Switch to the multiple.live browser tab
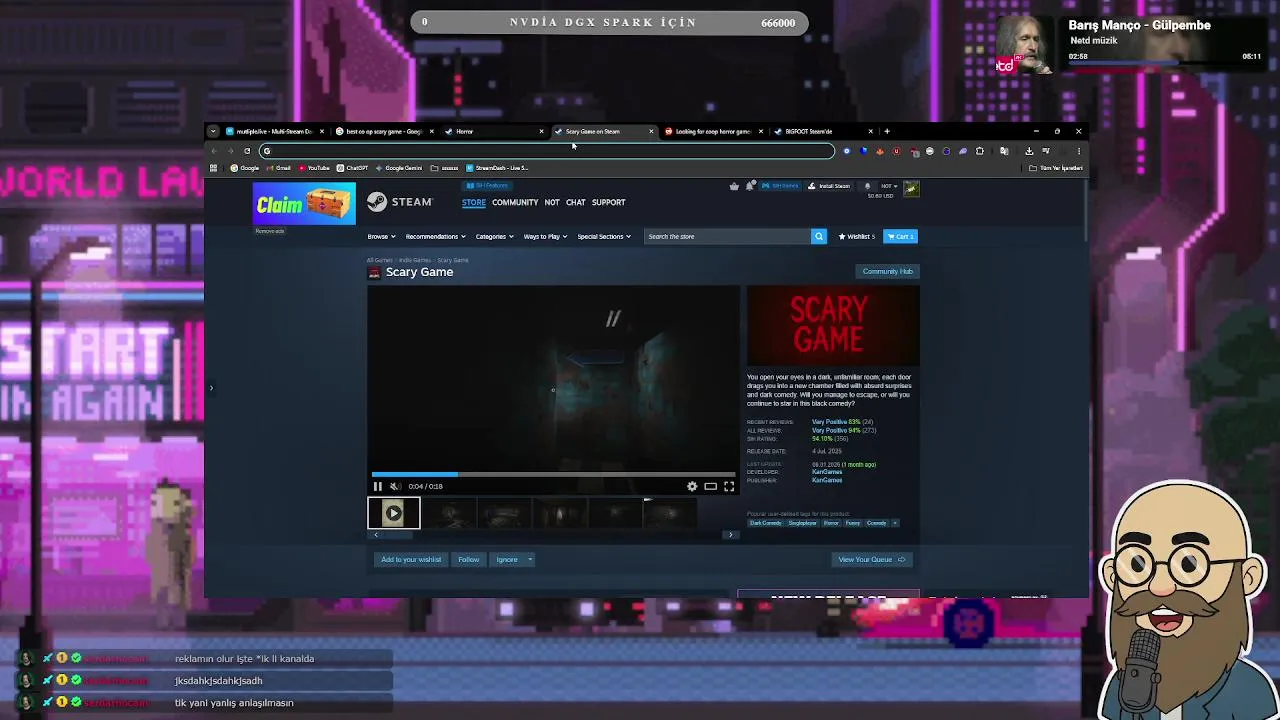 pyautogui.click(x=274, y=131)
